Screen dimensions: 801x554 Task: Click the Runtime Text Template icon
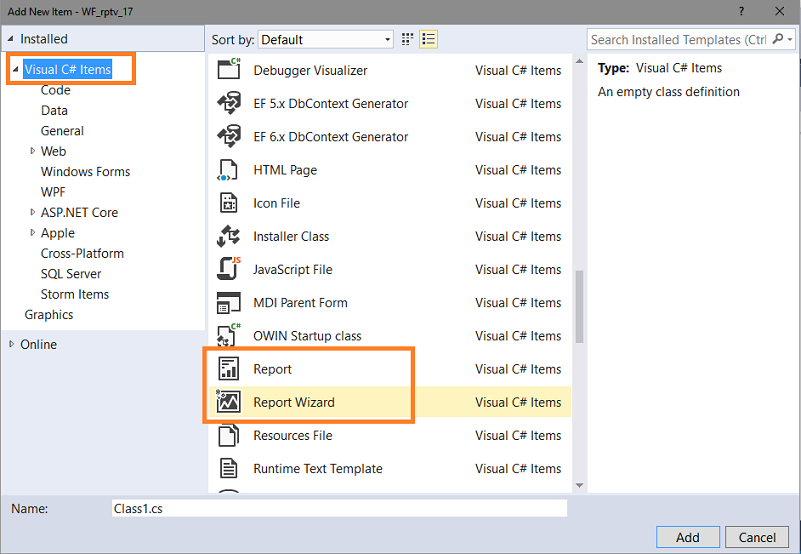pos(228,468)
